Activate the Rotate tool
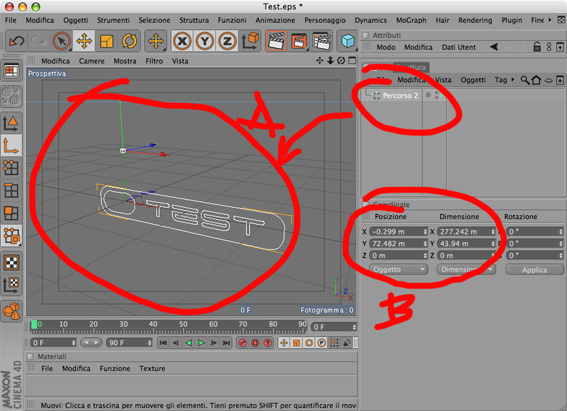The width and height of the screenshot is (567, 411). click(129, 41)
